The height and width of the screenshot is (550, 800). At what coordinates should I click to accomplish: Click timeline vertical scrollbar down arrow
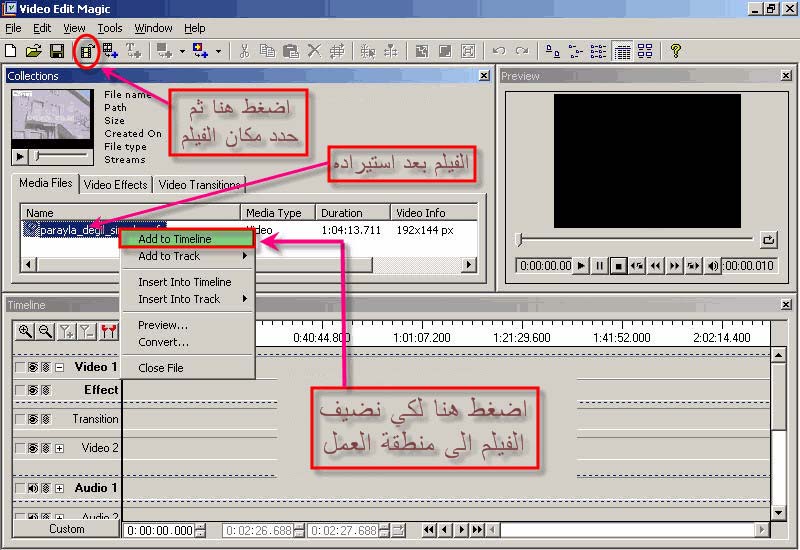[778, 513]
